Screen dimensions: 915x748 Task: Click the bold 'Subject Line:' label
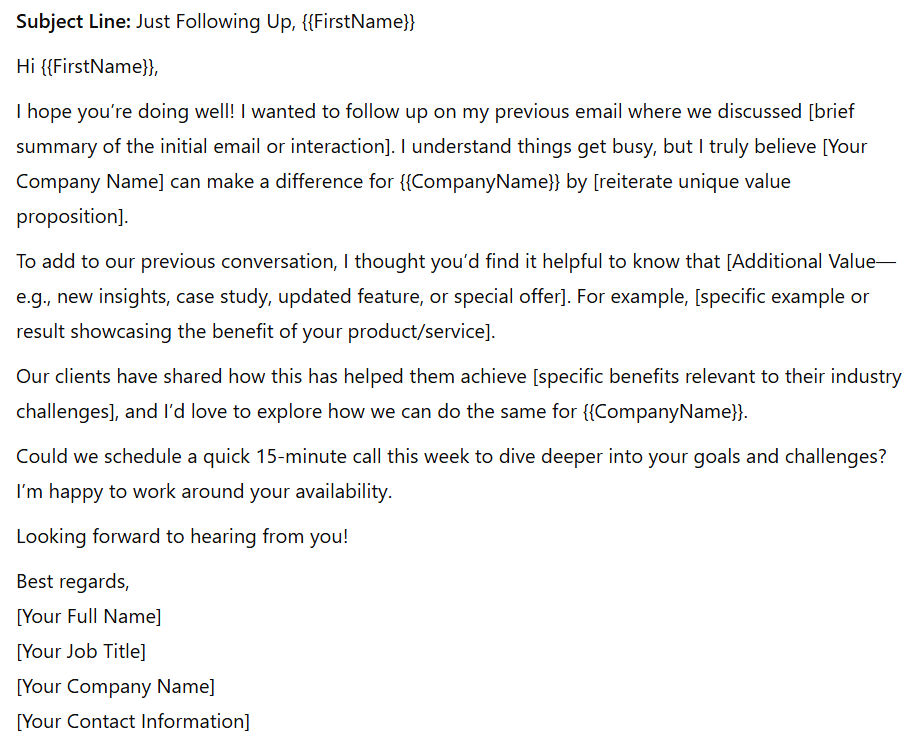(x=74, y=22)
